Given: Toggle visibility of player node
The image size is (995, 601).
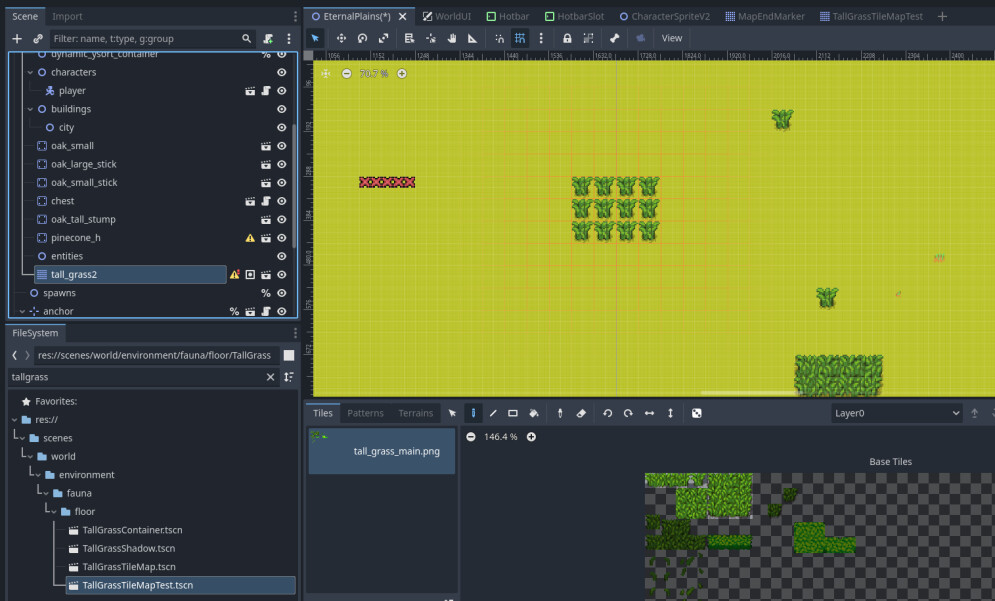Looking at the screenshot, I should coord(282,91).
